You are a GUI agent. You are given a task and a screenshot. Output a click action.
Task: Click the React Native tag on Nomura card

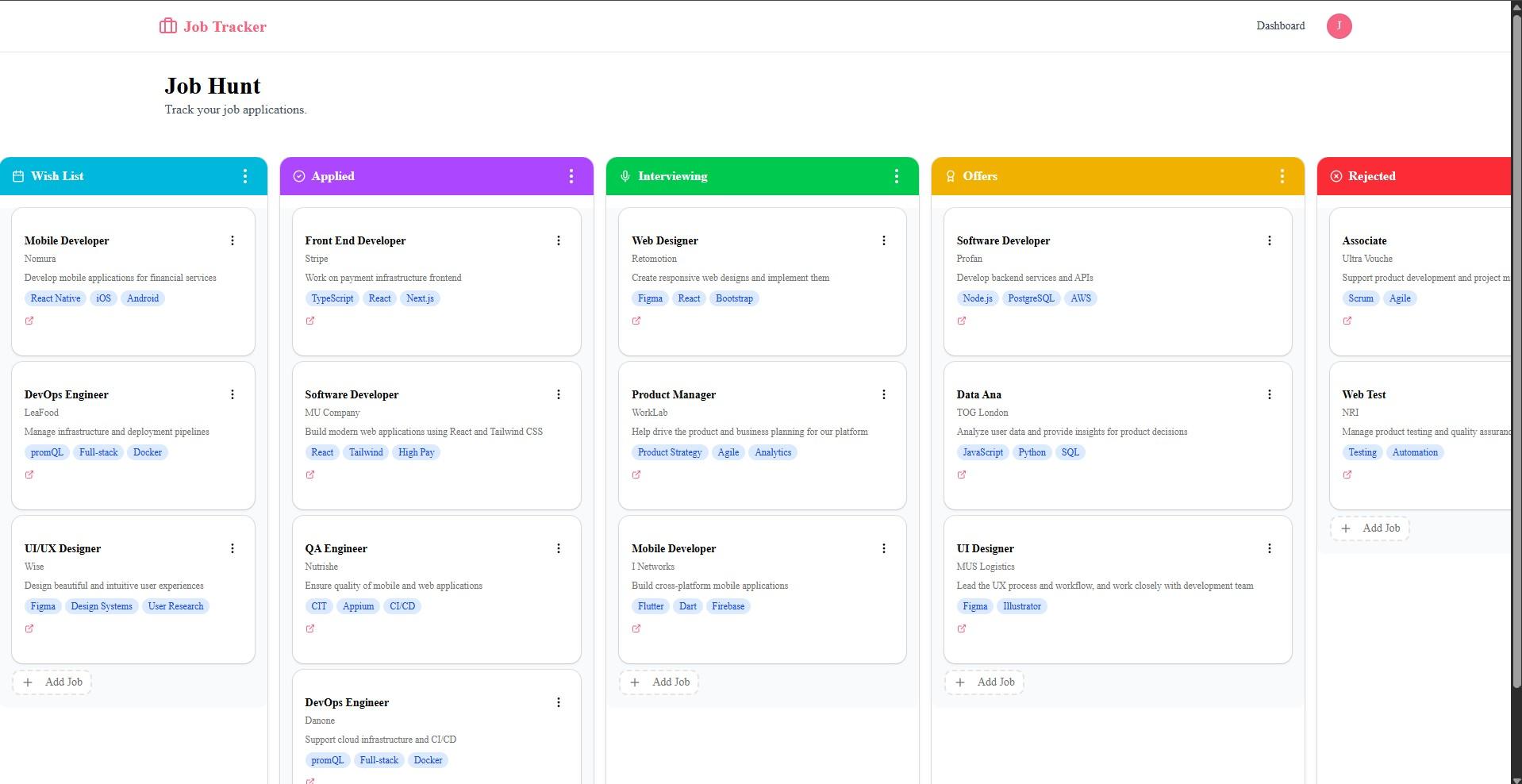[56, 298]
